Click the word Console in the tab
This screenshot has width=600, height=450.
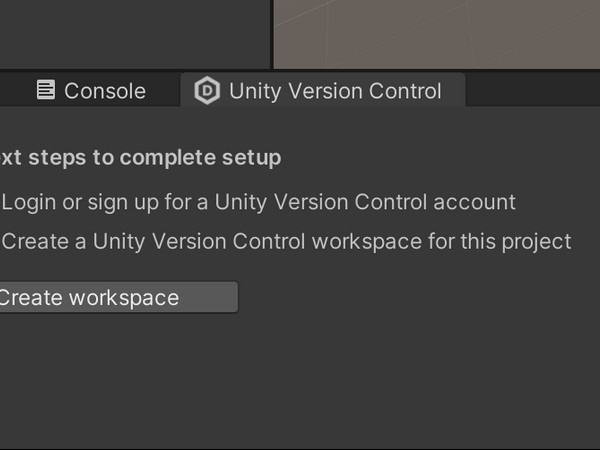[x=105, y=91]
